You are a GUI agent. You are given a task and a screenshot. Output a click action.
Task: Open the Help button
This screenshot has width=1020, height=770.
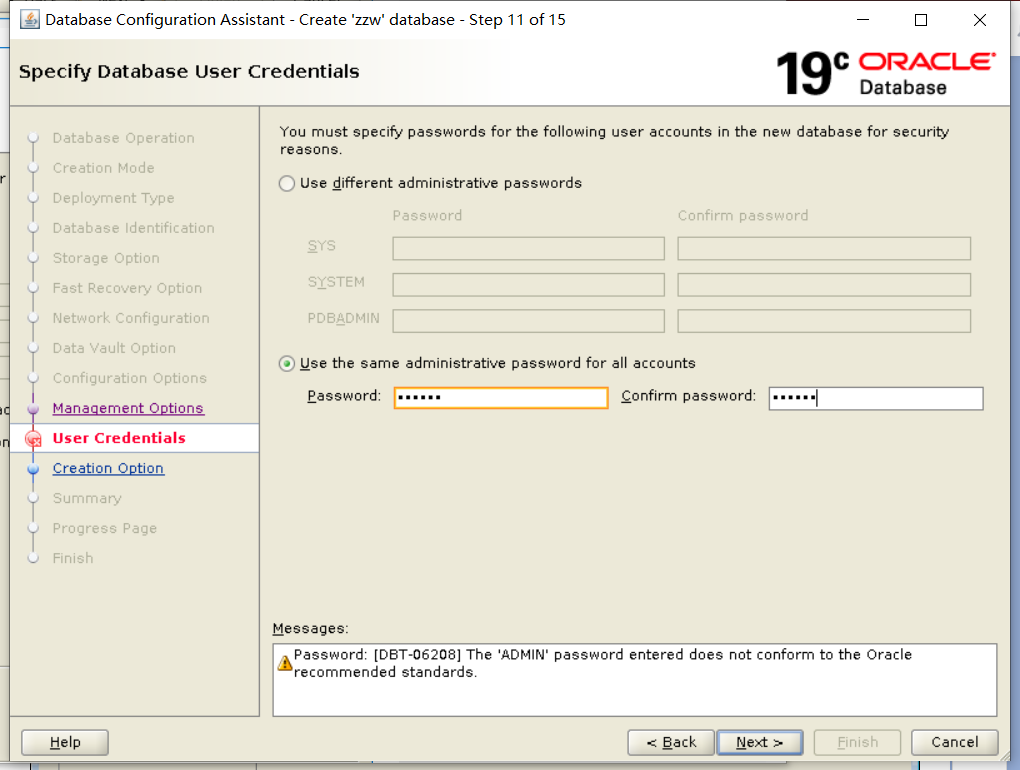tap(65, 742)
